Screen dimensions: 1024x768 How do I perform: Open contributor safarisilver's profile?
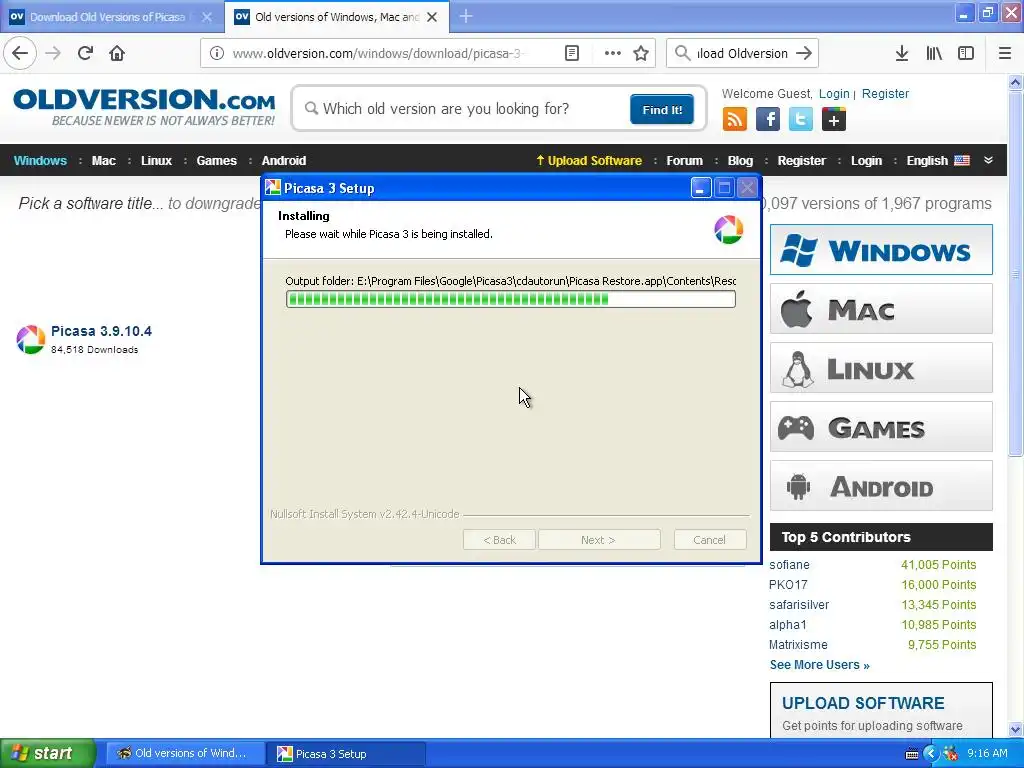799,605
